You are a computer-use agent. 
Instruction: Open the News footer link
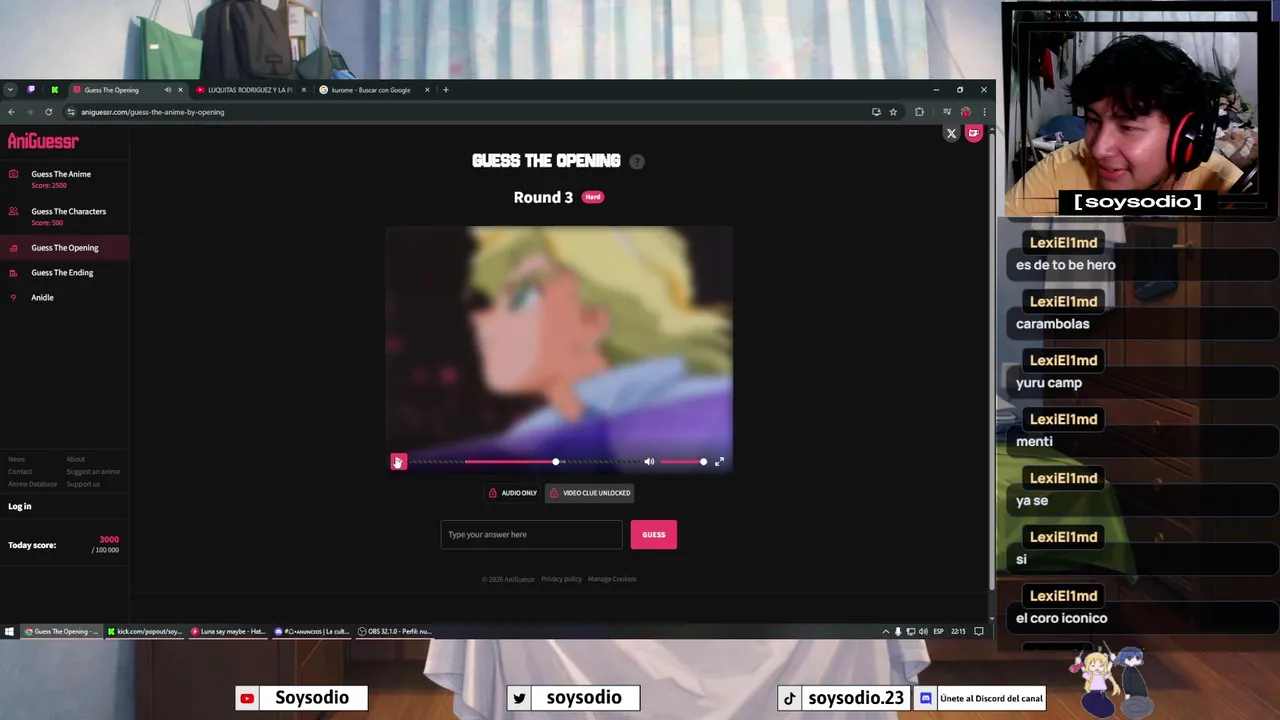(x=16, y=459)
